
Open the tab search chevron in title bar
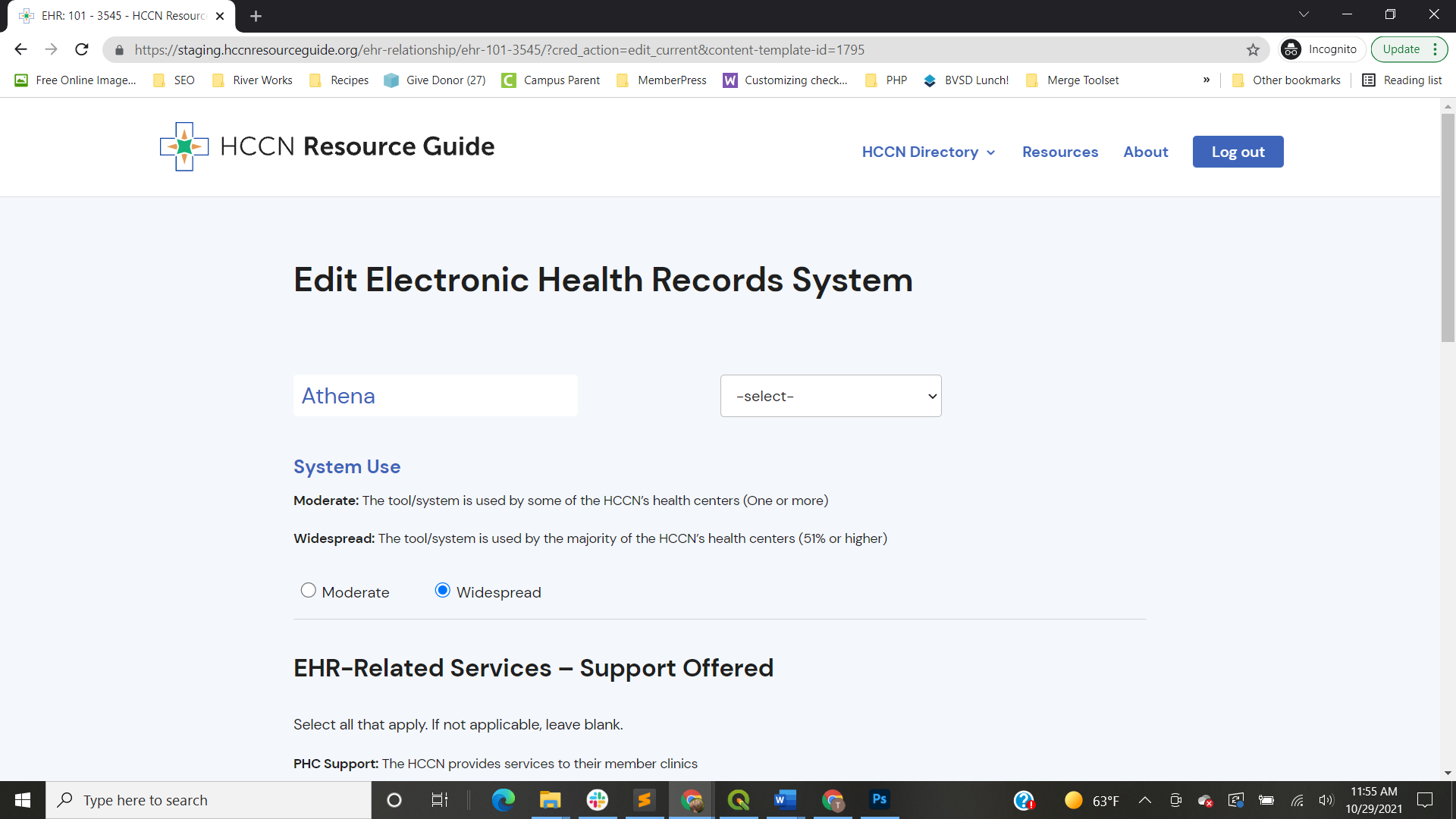(x=1304, y=14)
